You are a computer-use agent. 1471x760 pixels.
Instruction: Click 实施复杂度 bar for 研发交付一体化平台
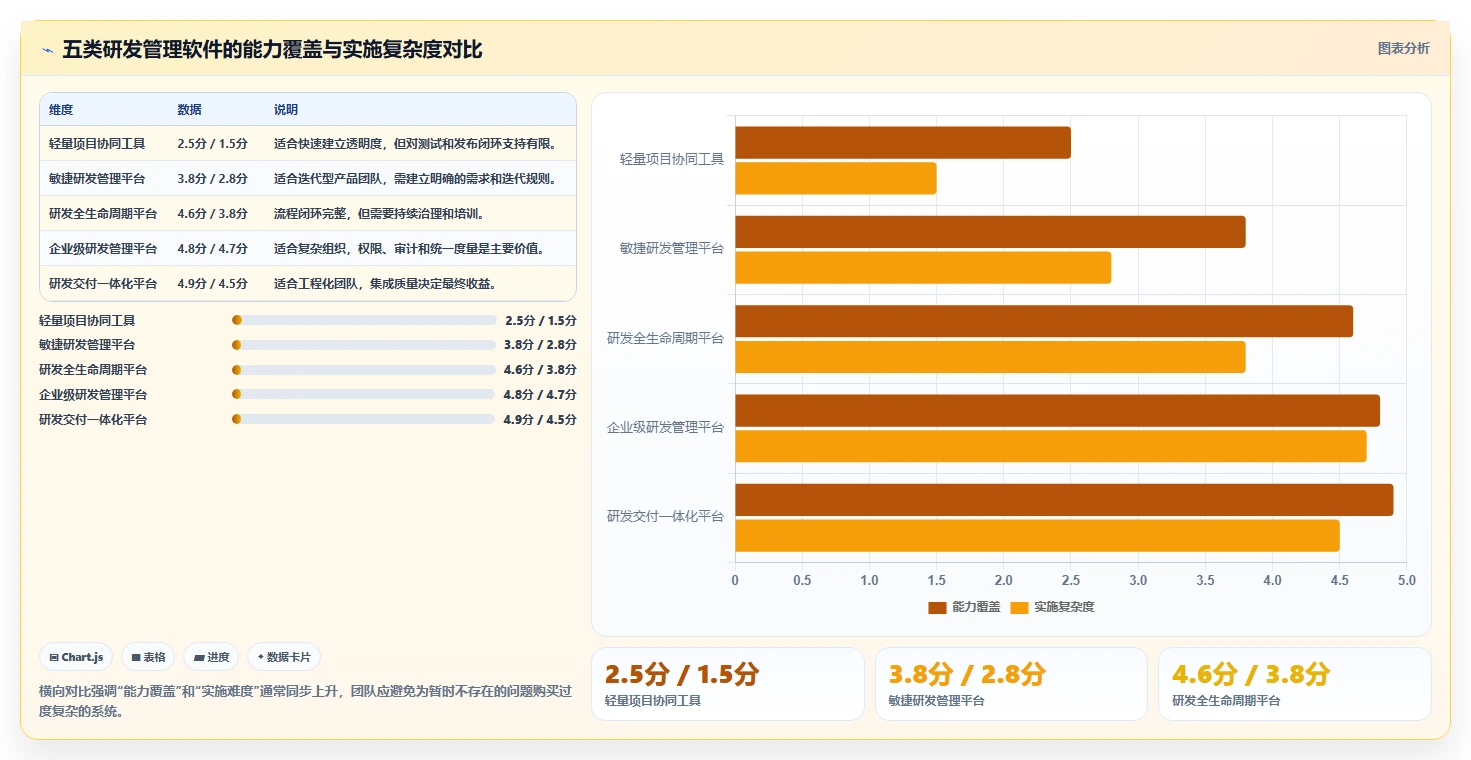[1037, 535]
